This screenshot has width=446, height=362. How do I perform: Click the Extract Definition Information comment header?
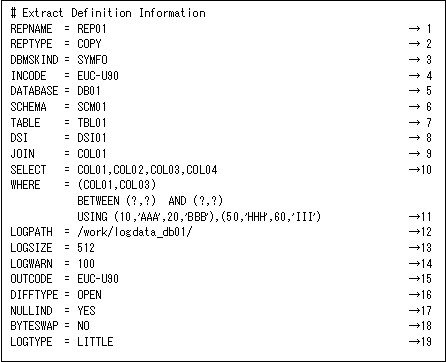pyautogui.click(x=108, y=13)
